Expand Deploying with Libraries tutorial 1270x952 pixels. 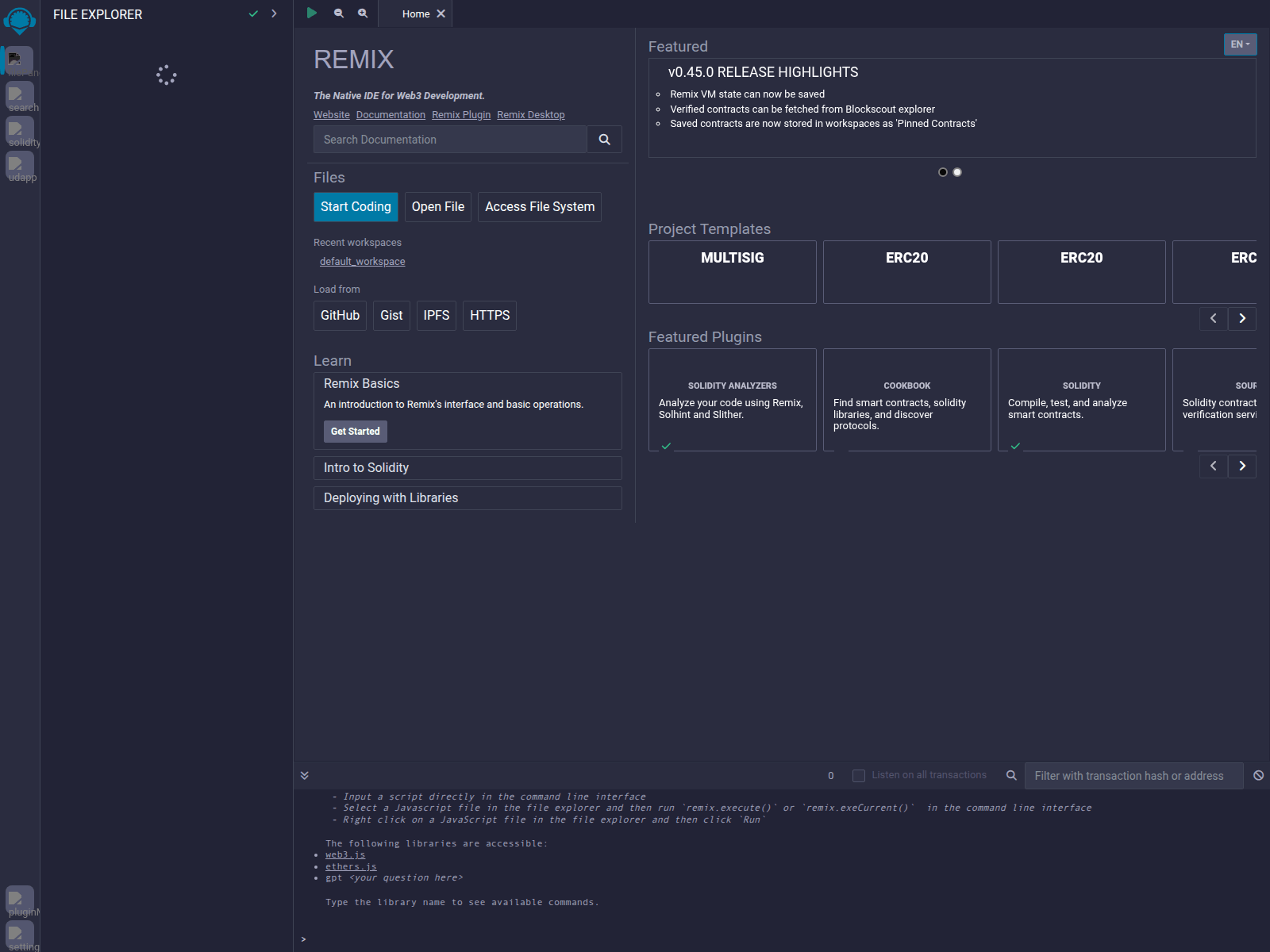click(468, 498)
